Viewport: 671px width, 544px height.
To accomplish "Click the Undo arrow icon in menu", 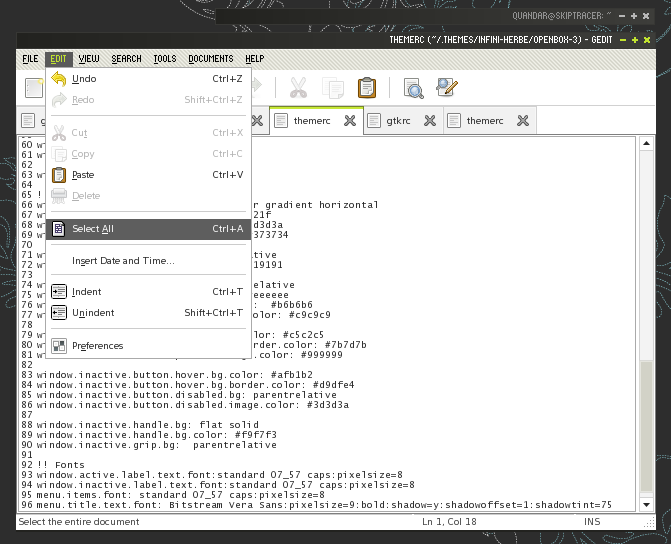I will (59, 79).
